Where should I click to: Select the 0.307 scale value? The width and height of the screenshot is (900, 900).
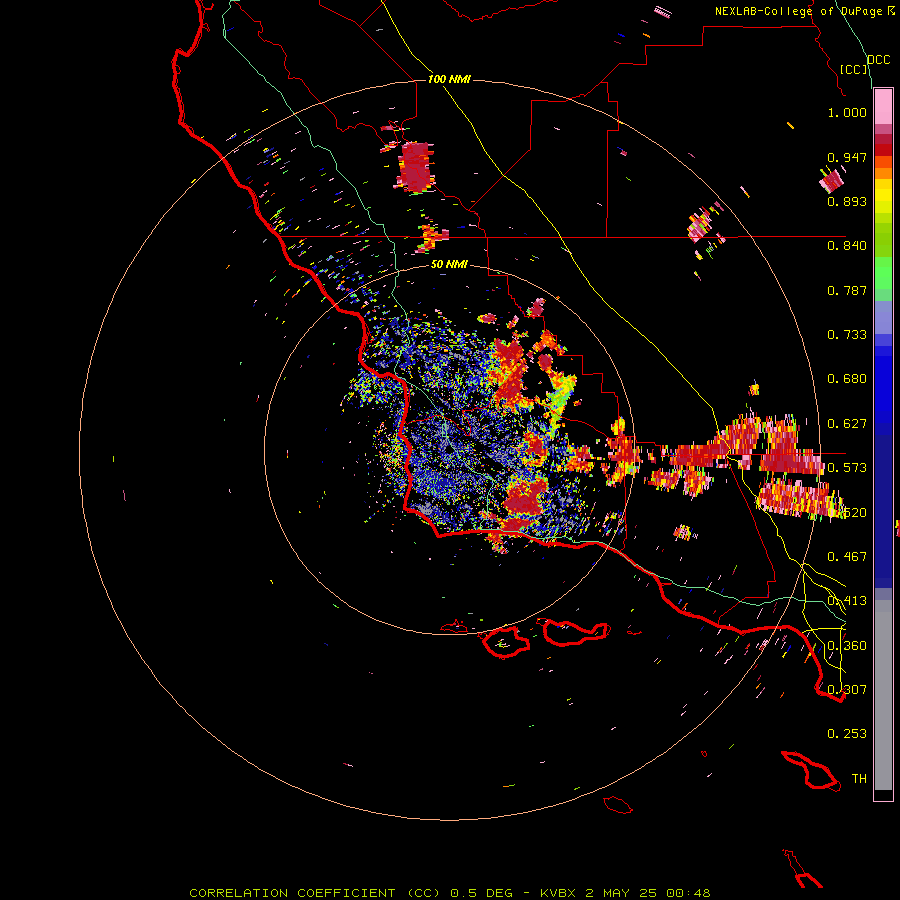point(847,689)
